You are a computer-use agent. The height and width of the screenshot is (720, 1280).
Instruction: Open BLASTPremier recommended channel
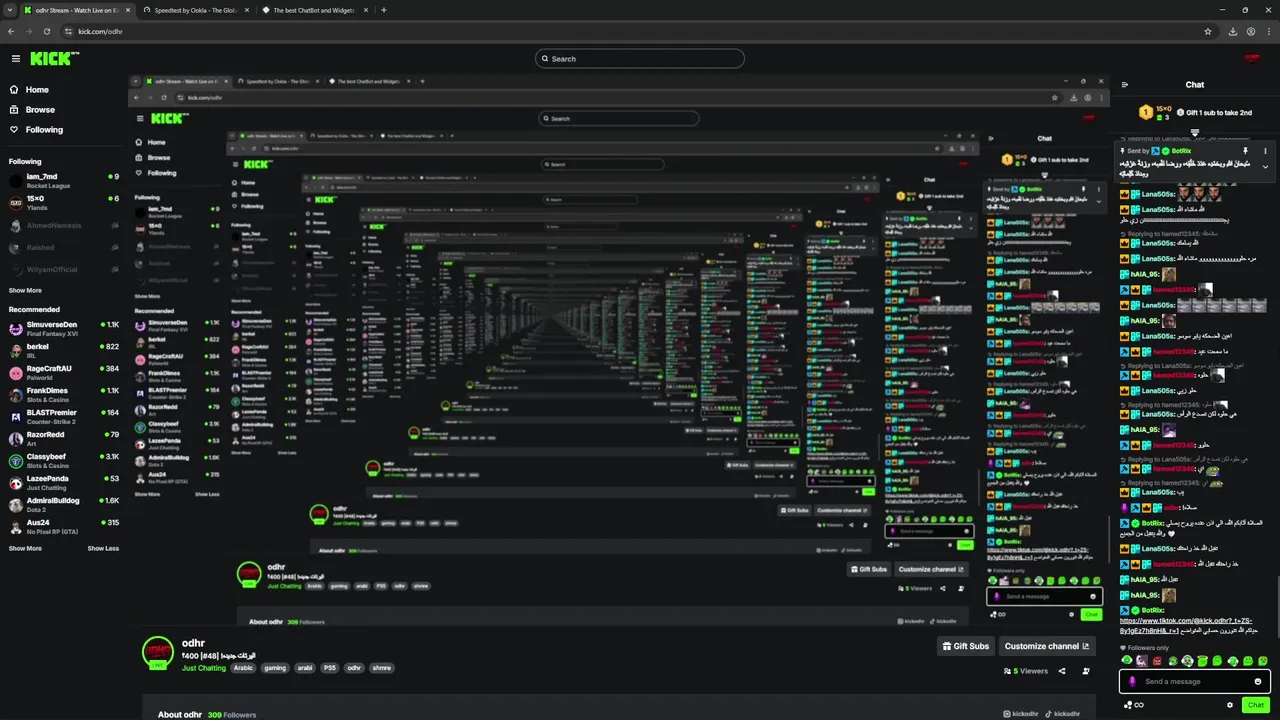pyautogui.click(x=64, y=416)
